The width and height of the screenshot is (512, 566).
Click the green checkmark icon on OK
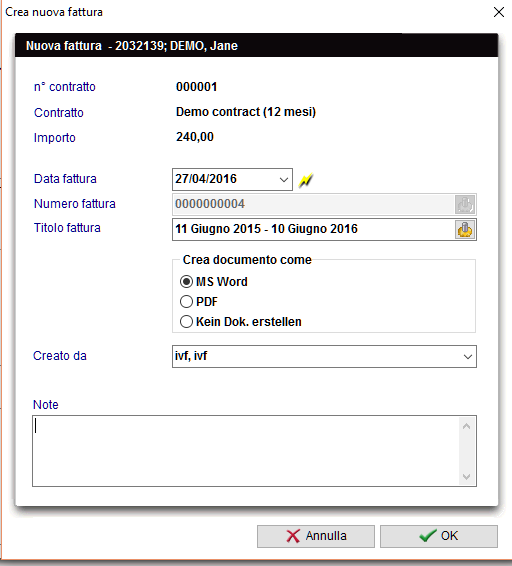coord(428,536)
